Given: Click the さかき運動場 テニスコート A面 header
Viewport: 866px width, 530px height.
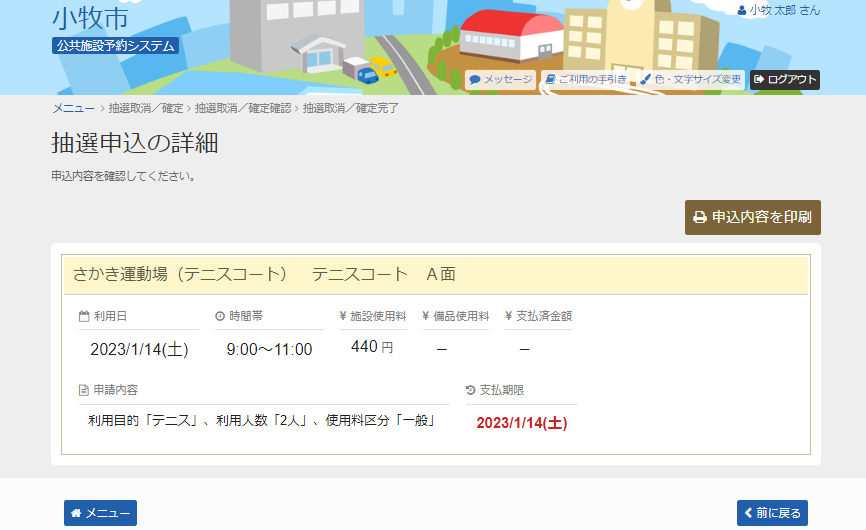Looking at the screenshot, I should coord(264,274).
